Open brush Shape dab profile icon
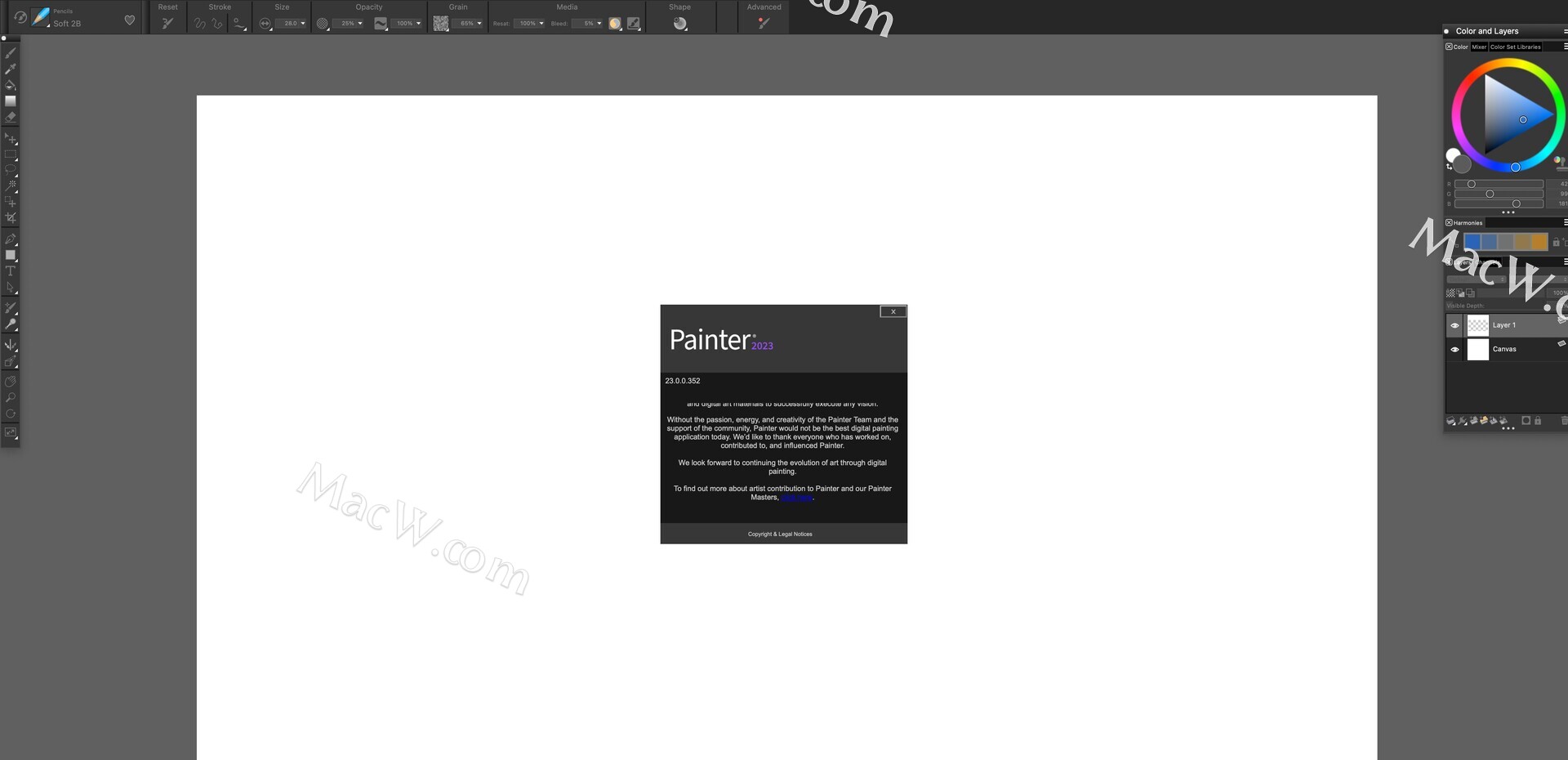Screen dimensions: 1568x760 [x=679, y=24]
